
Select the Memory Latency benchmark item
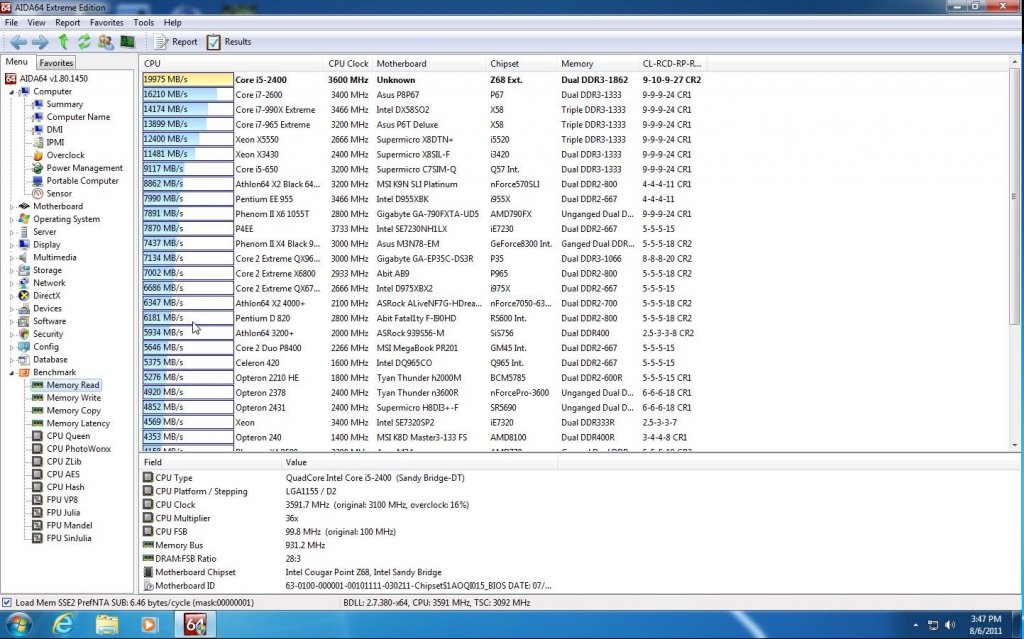78,423
